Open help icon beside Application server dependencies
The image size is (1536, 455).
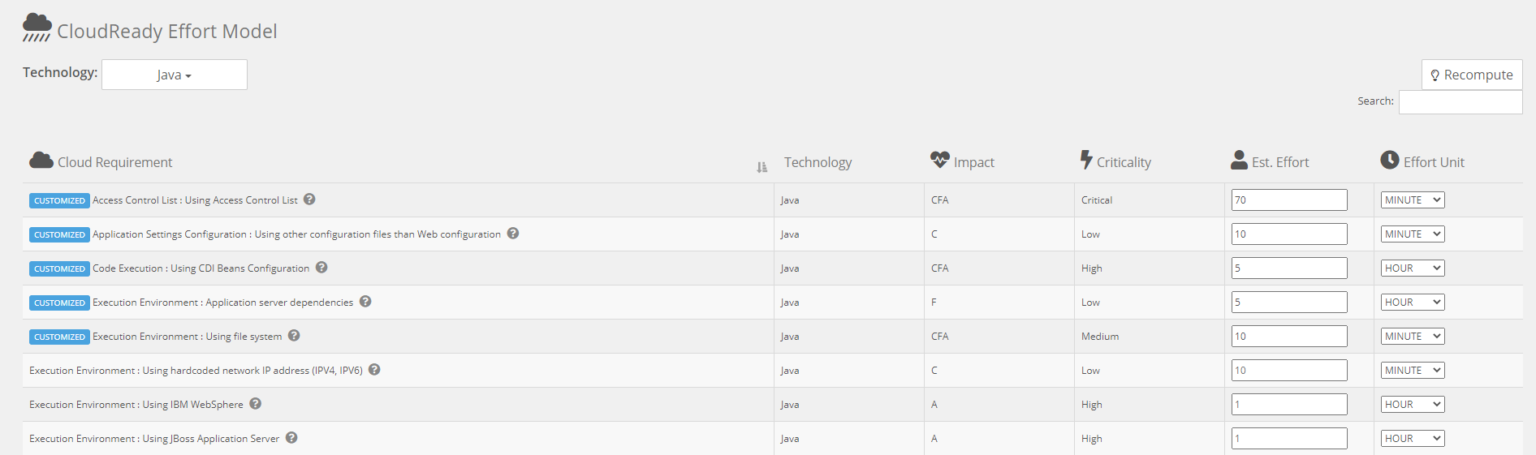click(365, 301)
